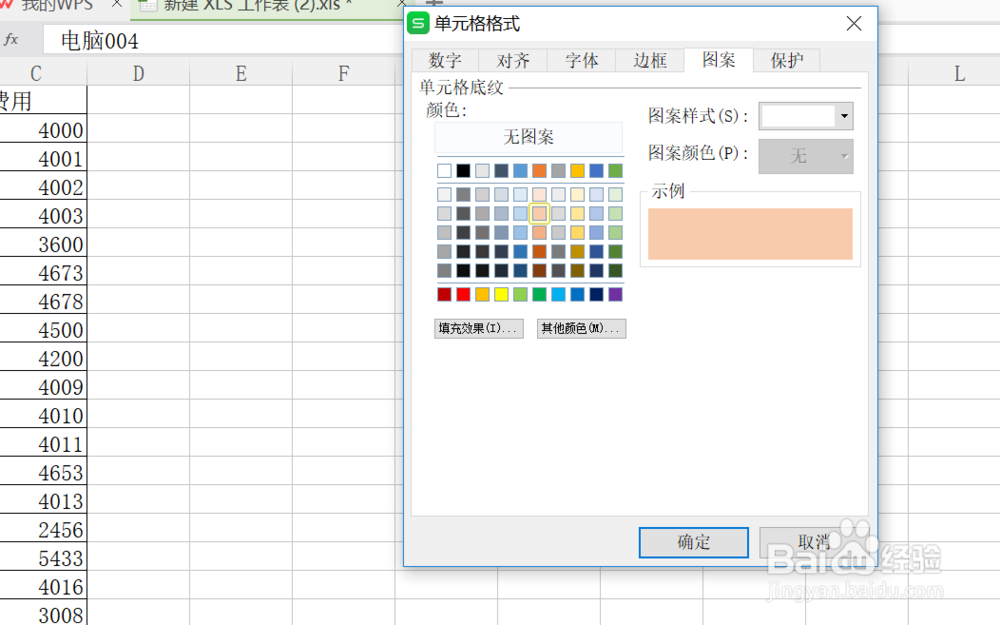
Task: Select the 新建 XLS 工作表(2).xls document tab
Action: pos(272,5)
